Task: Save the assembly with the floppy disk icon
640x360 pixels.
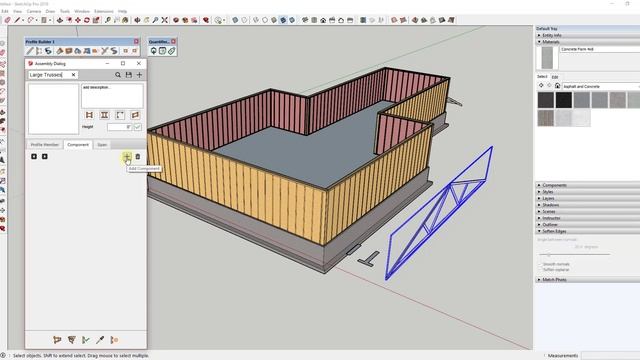Action: (x=129, y=75)
